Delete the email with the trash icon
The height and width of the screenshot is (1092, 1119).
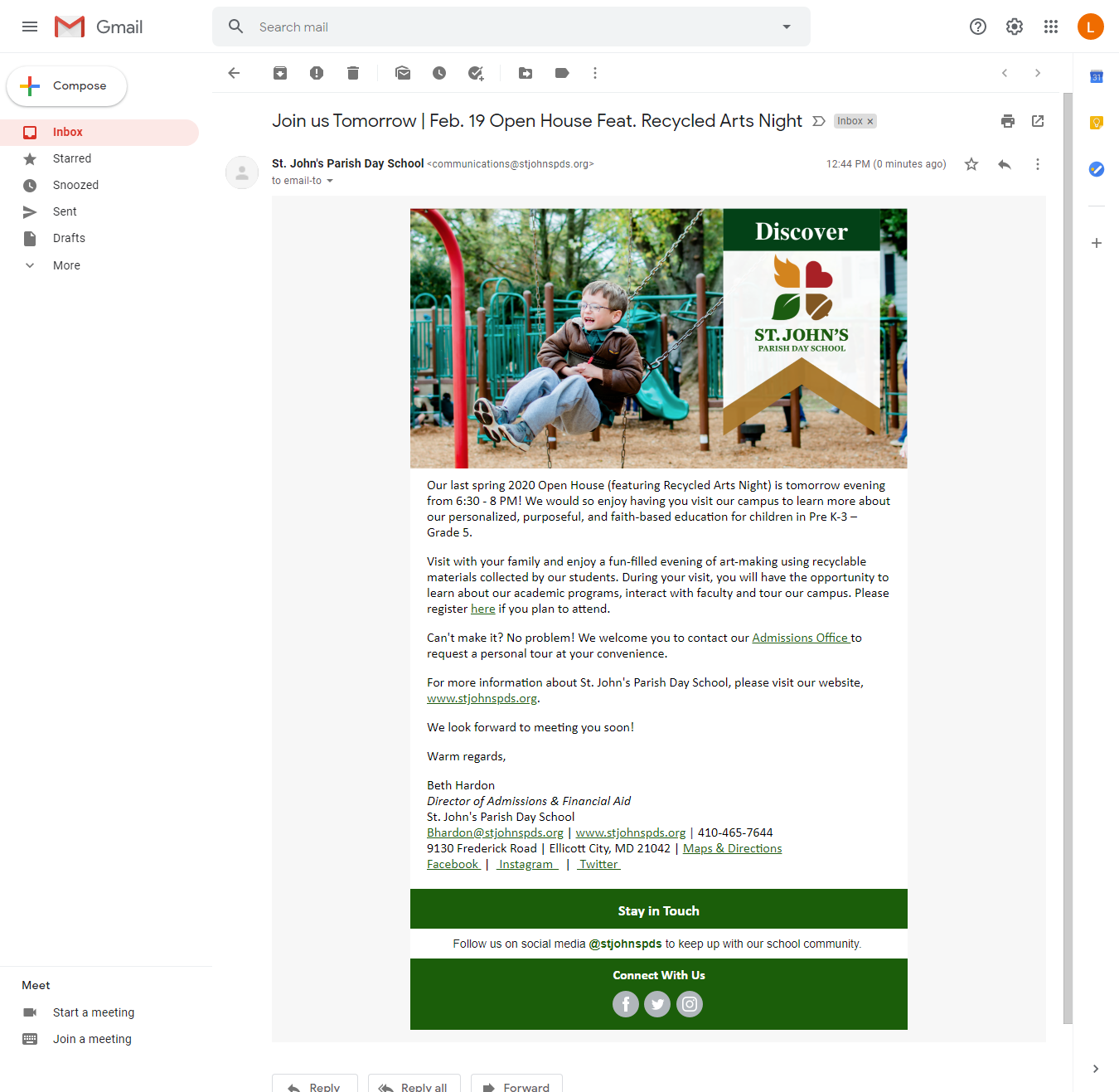(353, 73)
